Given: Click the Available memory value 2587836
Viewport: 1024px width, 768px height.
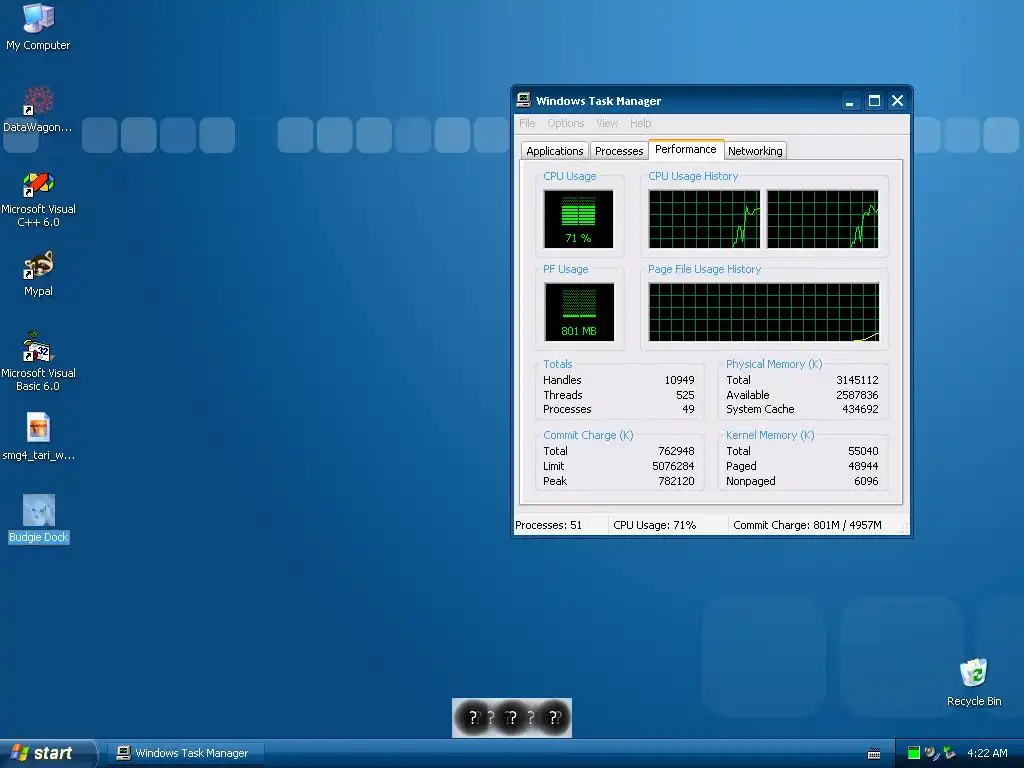Looking at the screenshot, I should pyautogui.click(x=857, y=395).
